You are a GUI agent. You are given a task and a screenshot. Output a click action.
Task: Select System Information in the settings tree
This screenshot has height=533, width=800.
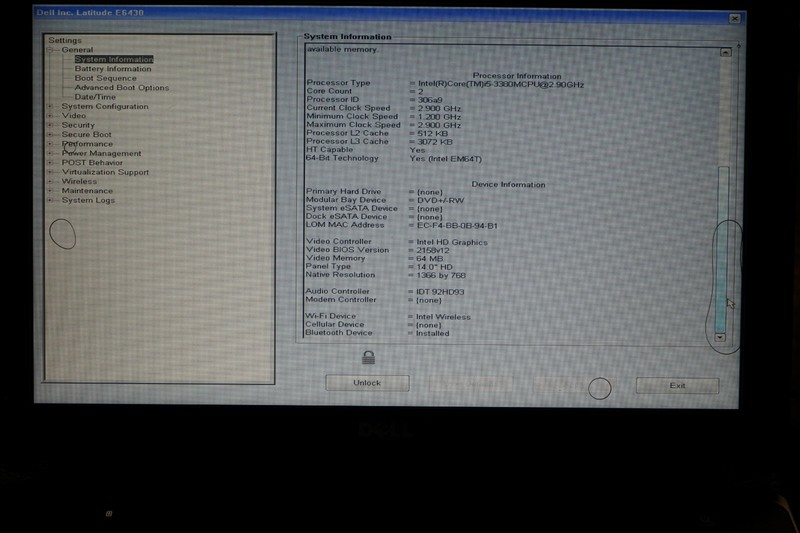pyautogui.click(x=114, y=59)
